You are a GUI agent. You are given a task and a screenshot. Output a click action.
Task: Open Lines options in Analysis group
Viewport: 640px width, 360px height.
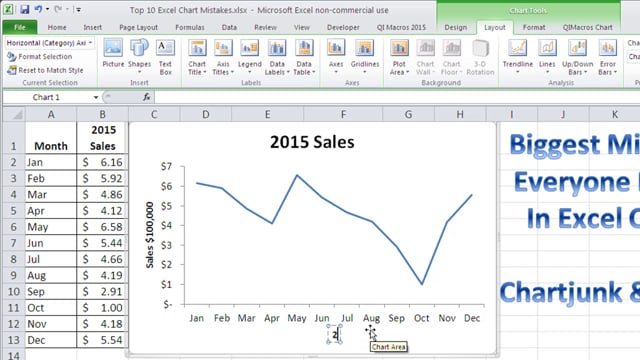tap(547, 57)
